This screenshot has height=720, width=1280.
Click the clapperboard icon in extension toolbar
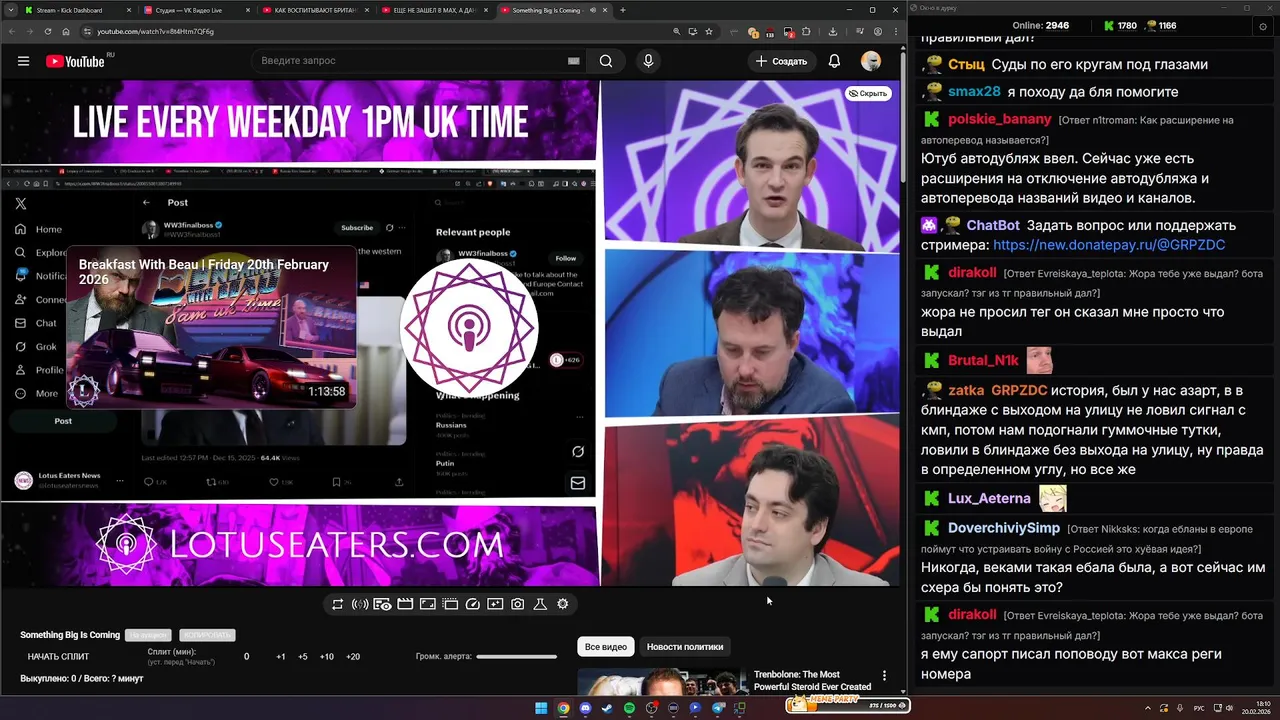[x=405, y=604]
